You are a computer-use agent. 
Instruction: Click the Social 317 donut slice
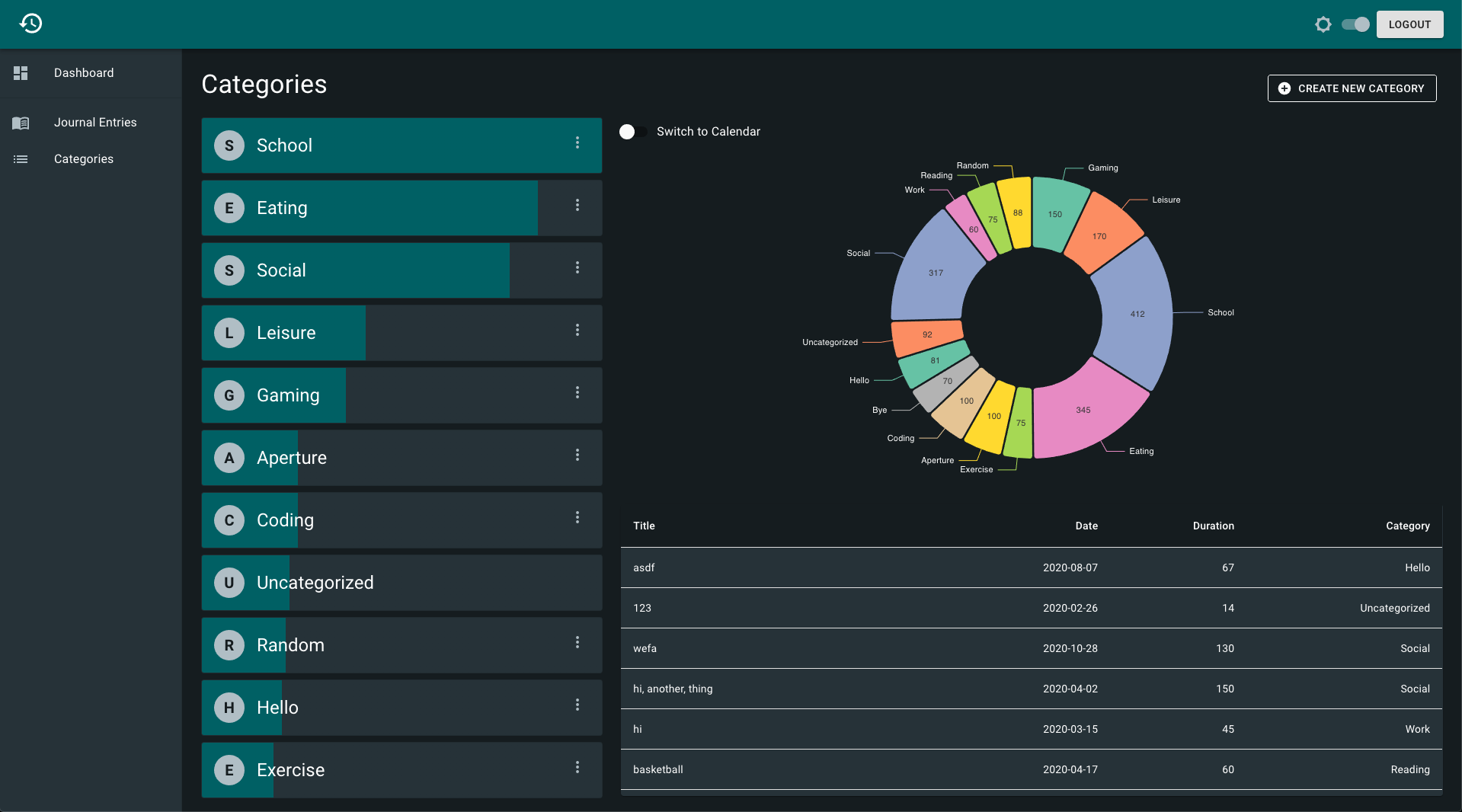[x=936, y=273]
